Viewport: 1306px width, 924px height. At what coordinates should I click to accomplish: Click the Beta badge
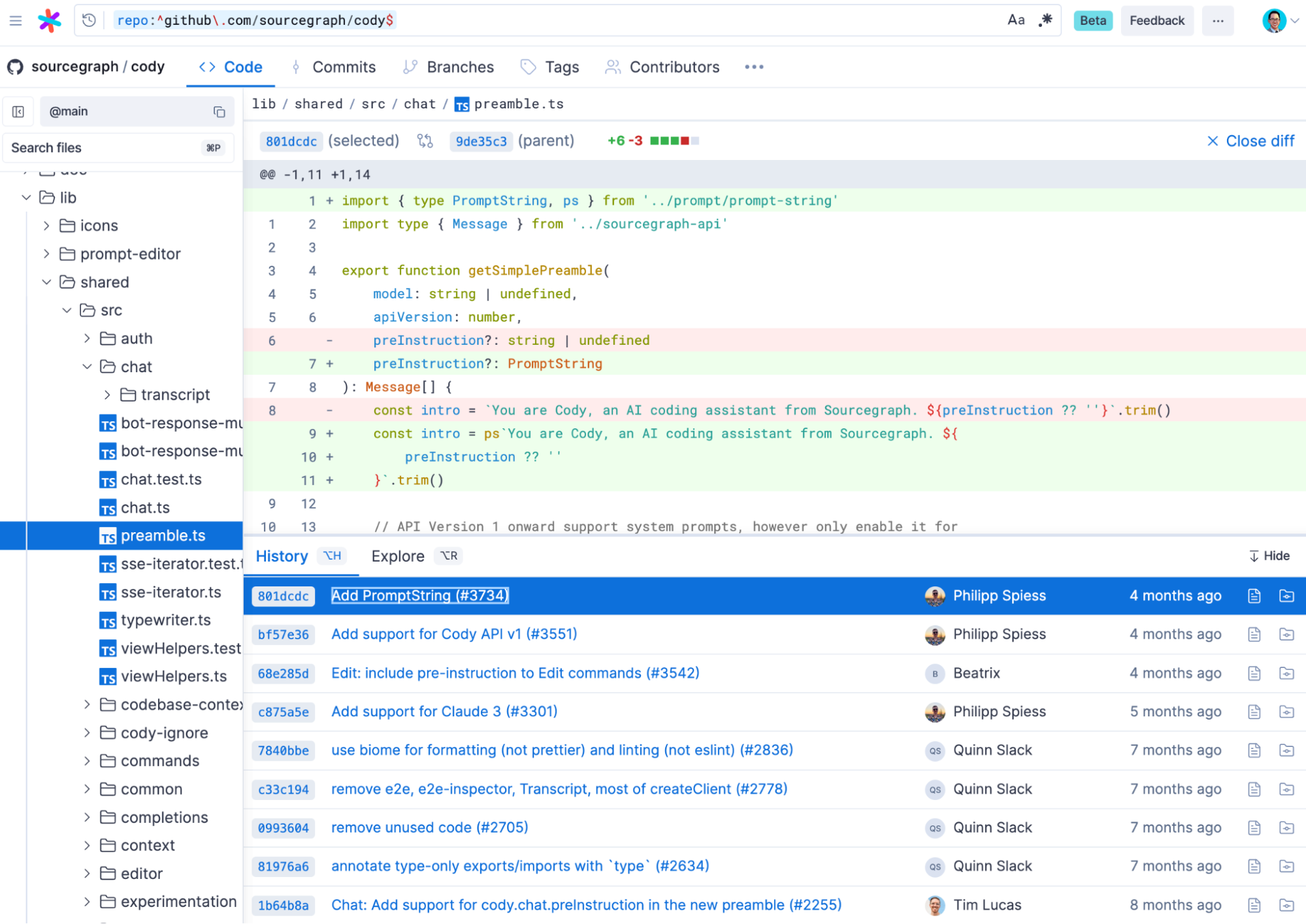1092,20
